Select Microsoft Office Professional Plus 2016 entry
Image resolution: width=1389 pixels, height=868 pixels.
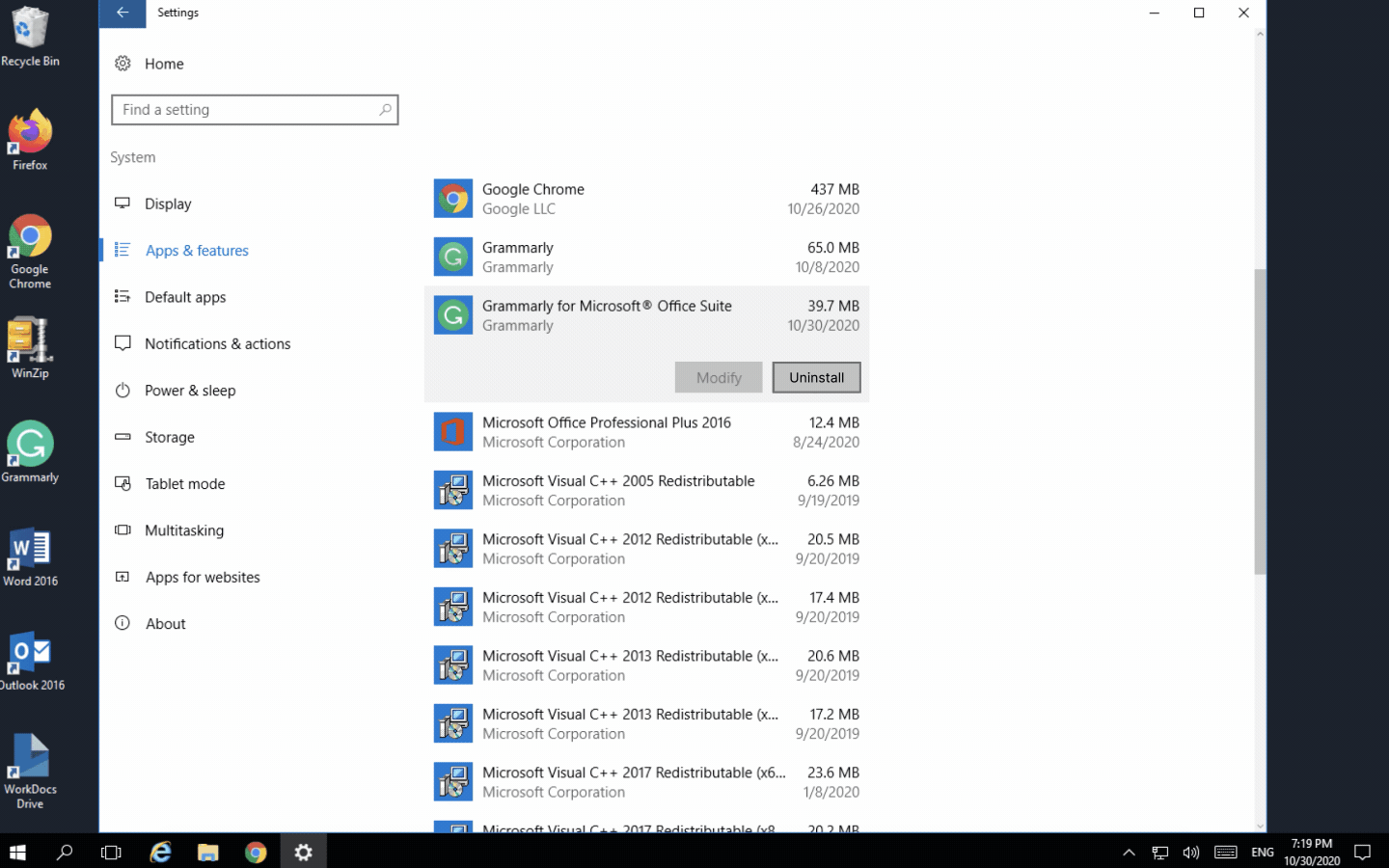(x=646, y=432)
